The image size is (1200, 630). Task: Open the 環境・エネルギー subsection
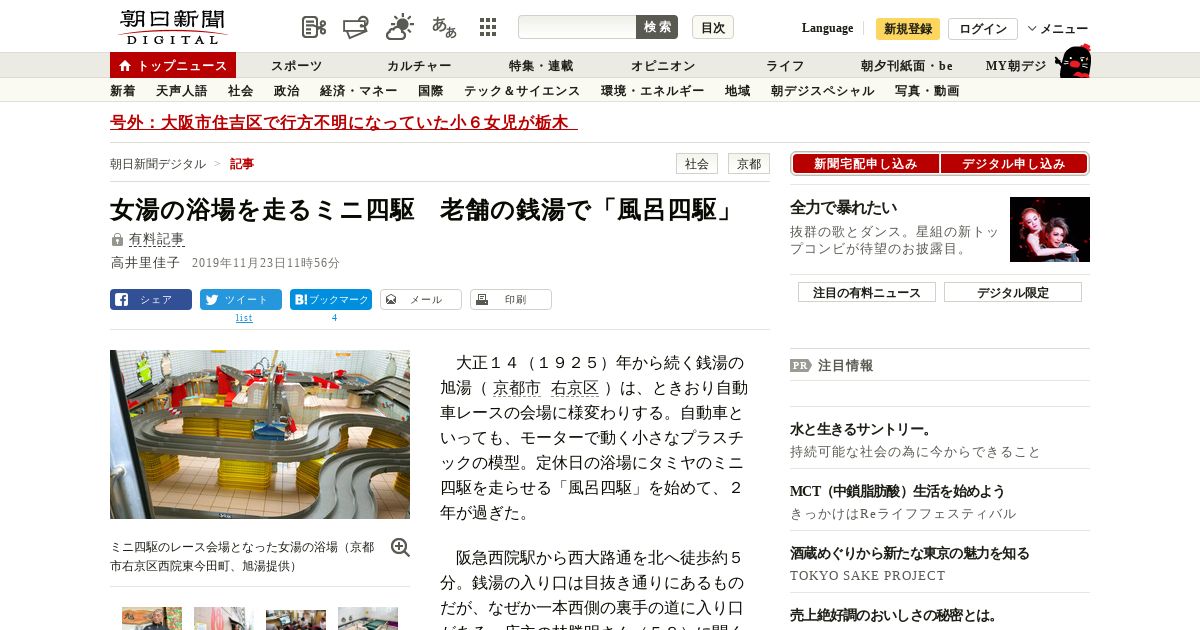tap(652, 91)
